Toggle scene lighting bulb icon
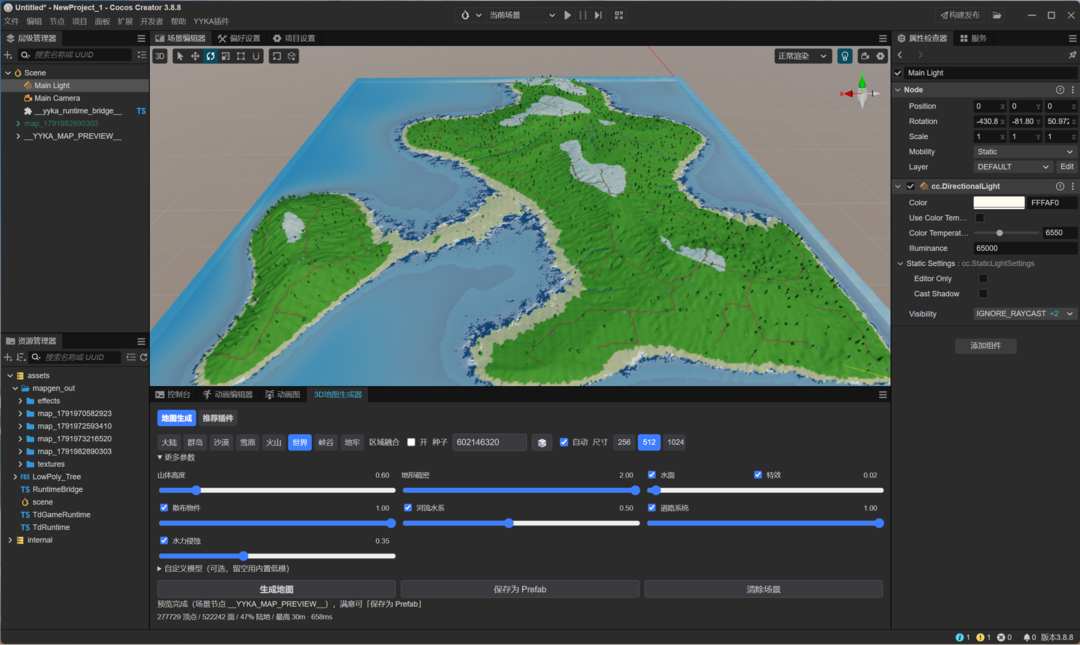The height and width of the screenshot is (645, 1080). (844, 57)
